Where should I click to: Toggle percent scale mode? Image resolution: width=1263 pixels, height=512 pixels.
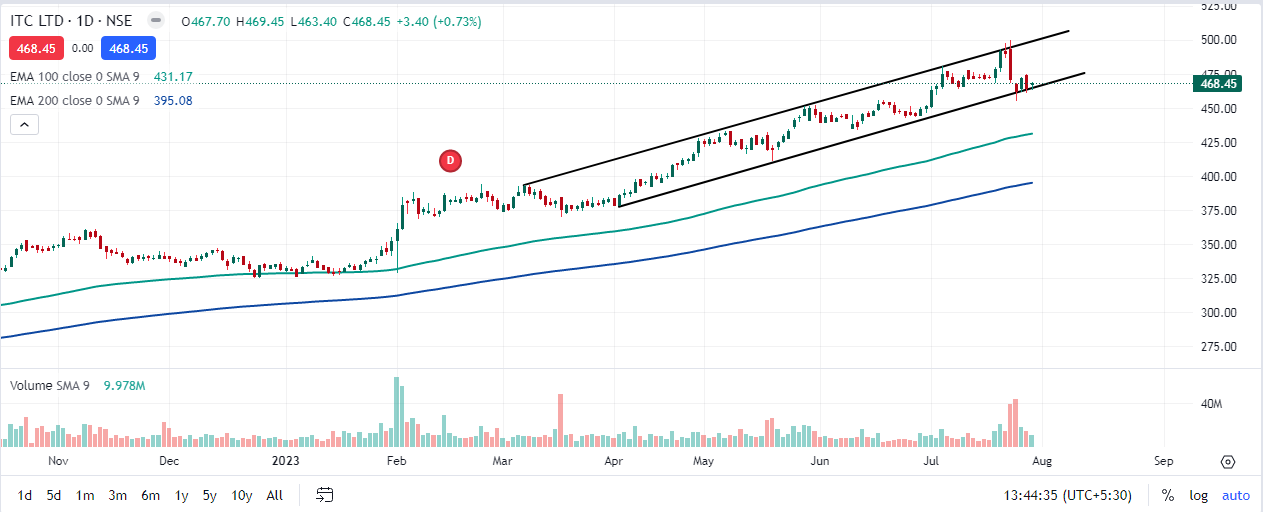coord(1167,495)
